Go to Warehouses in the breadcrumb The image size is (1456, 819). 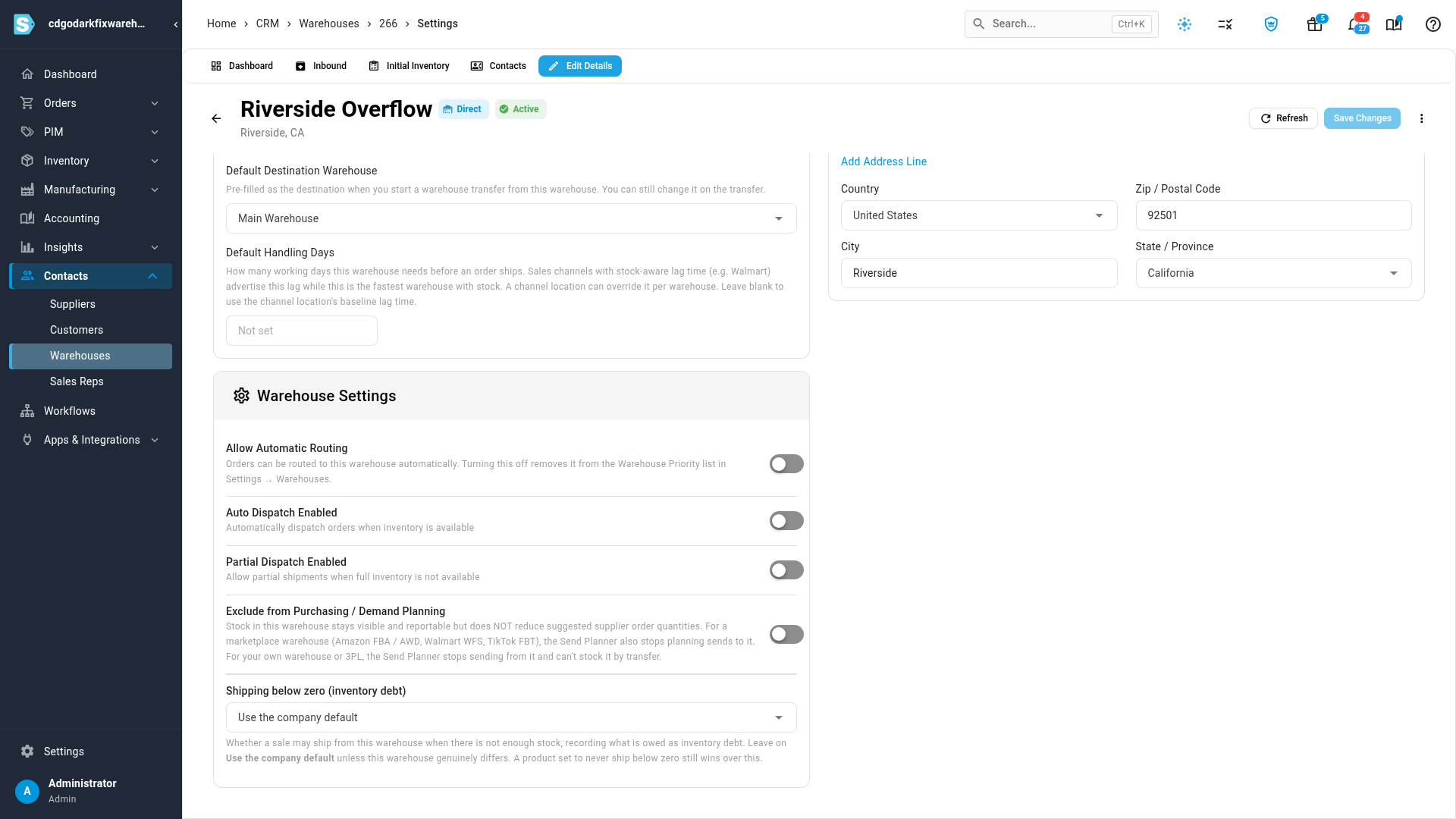point(329,24)
